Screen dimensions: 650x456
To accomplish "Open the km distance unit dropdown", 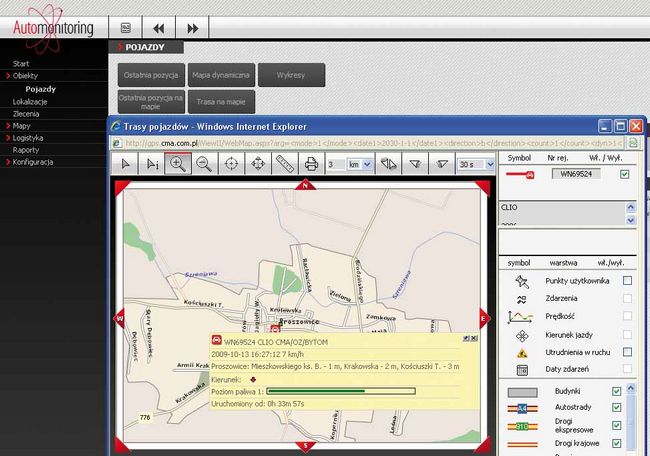I will (366, 164).
